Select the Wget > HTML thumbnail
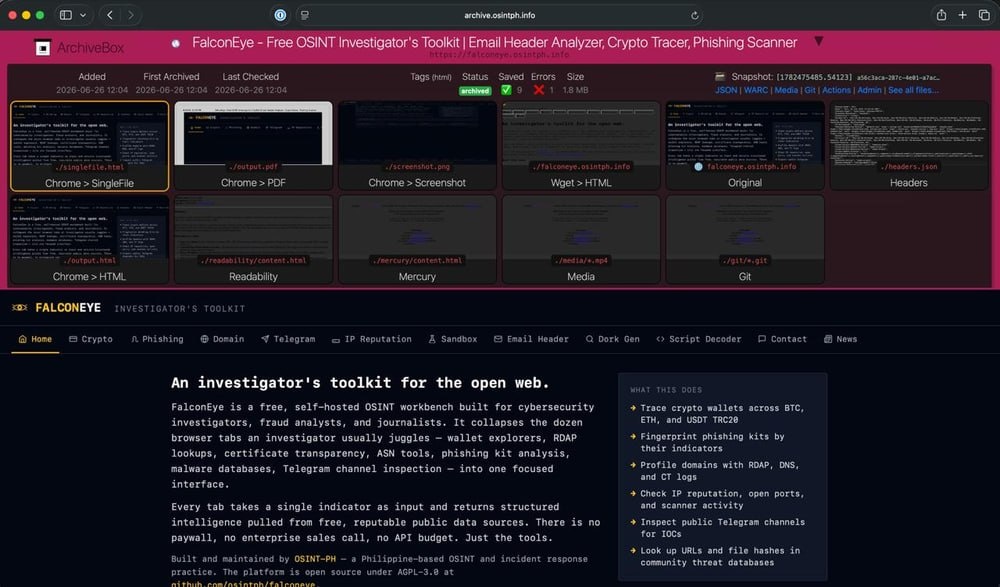The height and width of the screenshot is (587, 1000). [x=581, y=145]
